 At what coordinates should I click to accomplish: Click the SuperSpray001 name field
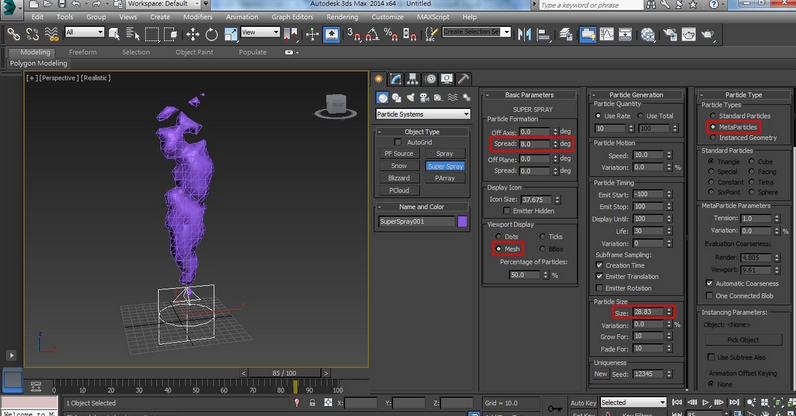(x=416, y=222)
